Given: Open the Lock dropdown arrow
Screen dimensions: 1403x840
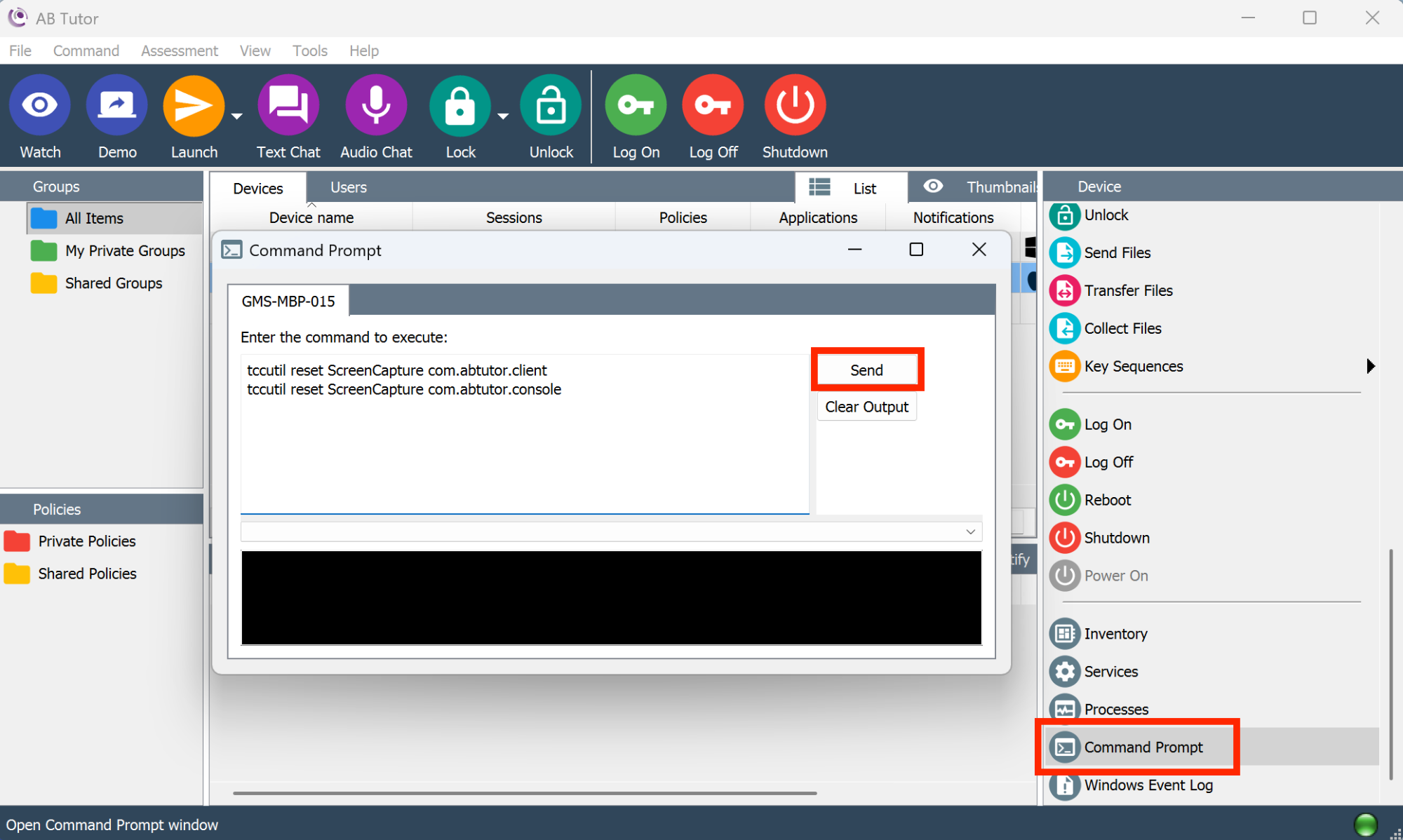Looking at the screenshot, I should (x=503, y=116).
